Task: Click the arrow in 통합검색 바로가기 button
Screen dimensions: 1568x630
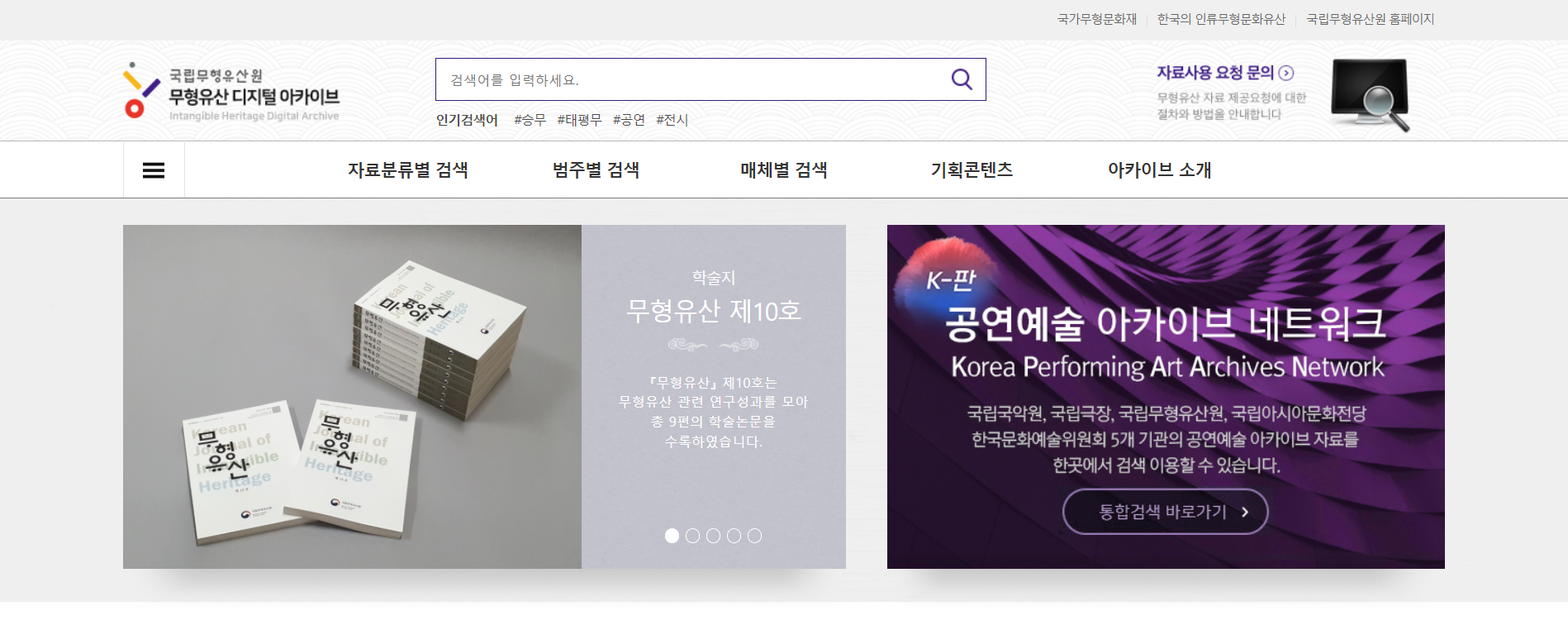Action: [1245, 512]
